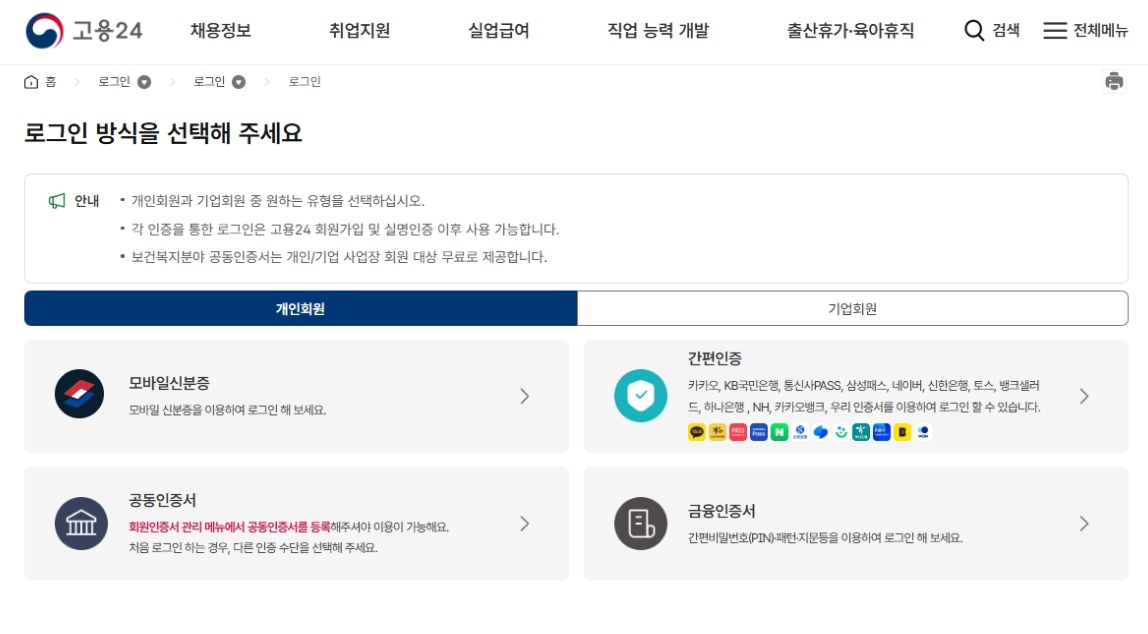The width and height of the screenshot is (1148, 634).
Task: Expand the 간편인증 panel chevron
Action: pos(1084,396)
